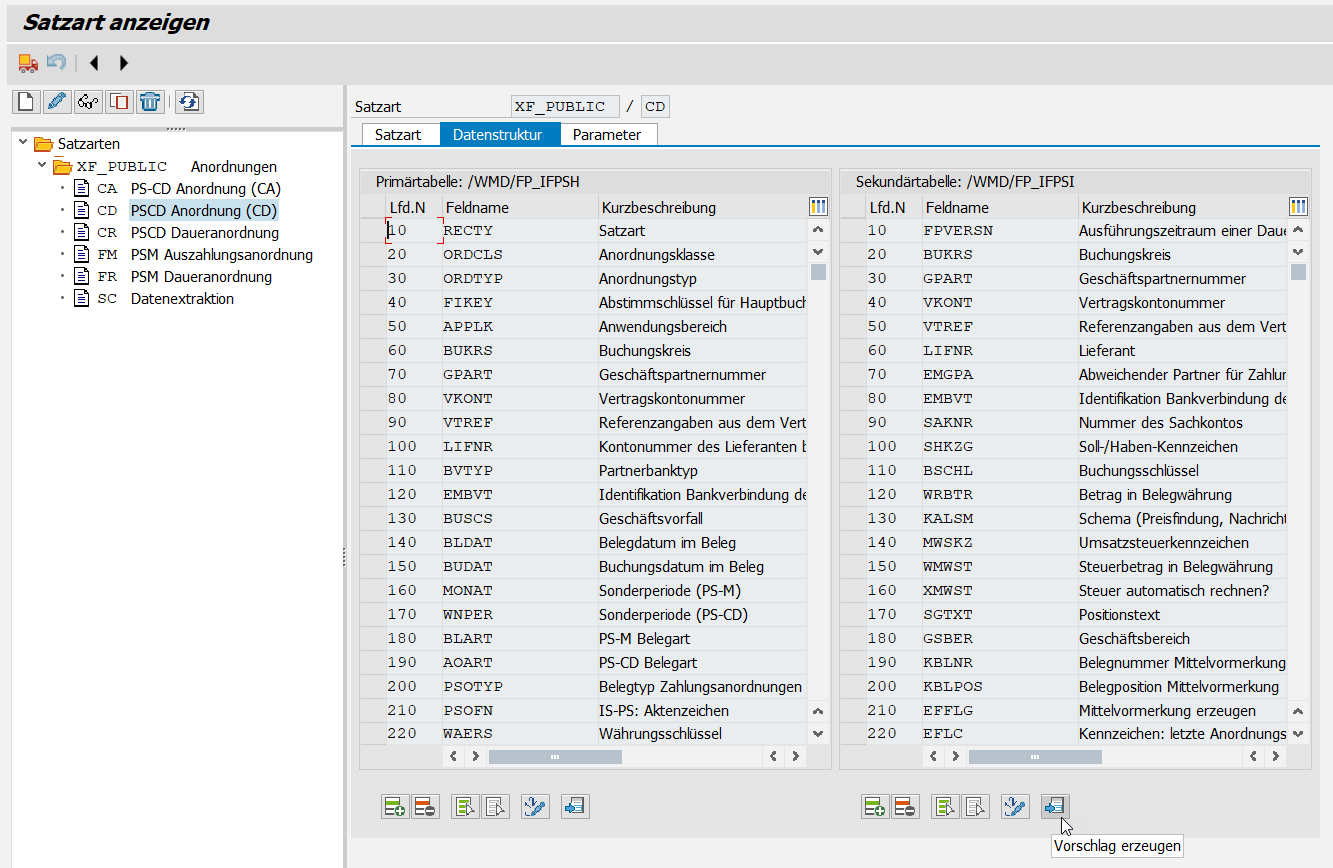Open column settings of primary table

pyautogui.click(x=818, y=207)
